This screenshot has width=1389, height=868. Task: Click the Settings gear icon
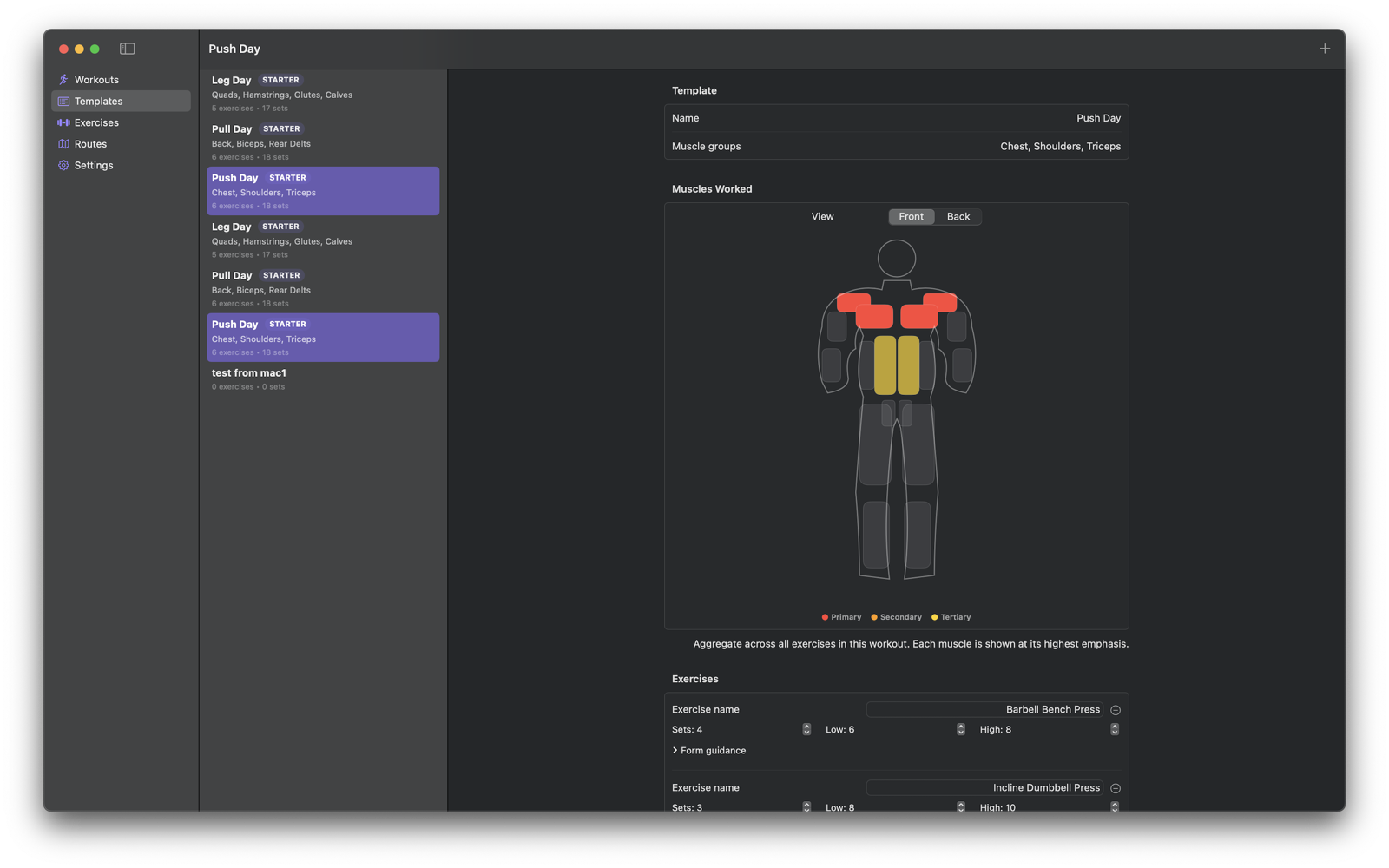63,166
